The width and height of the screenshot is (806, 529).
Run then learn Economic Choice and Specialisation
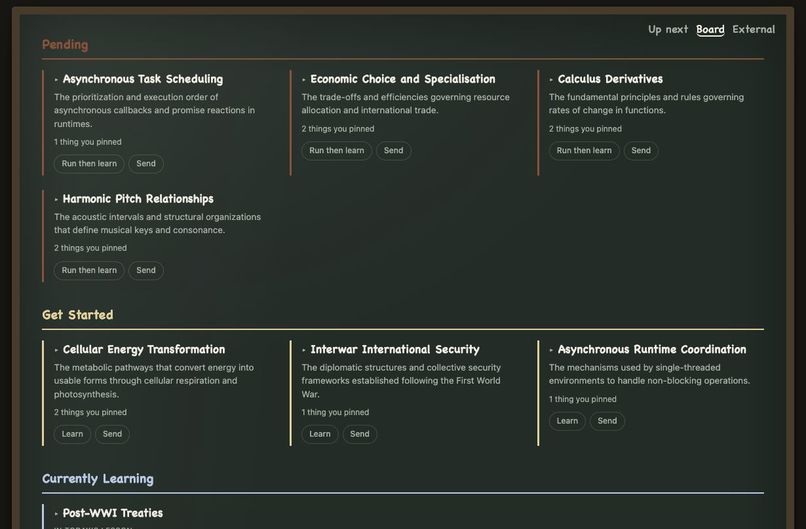(337, 151)
